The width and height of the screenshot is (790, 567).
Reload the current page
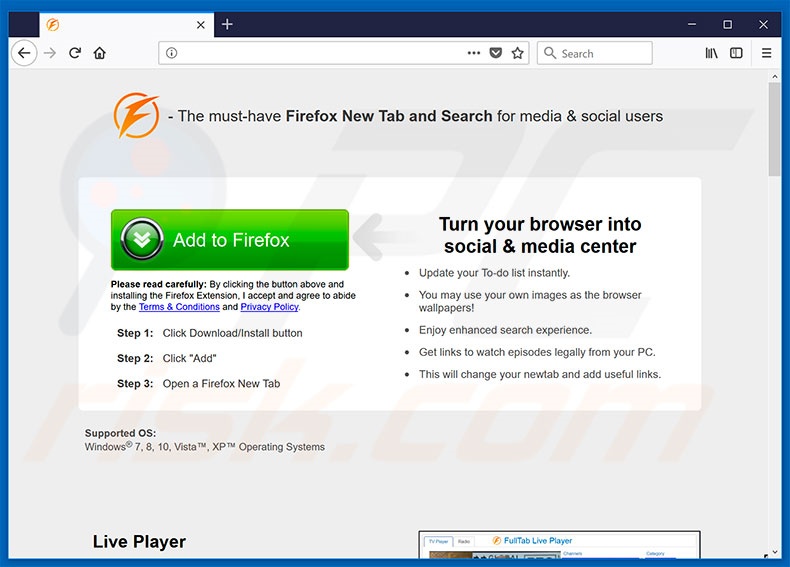click(x=75, y=53)
